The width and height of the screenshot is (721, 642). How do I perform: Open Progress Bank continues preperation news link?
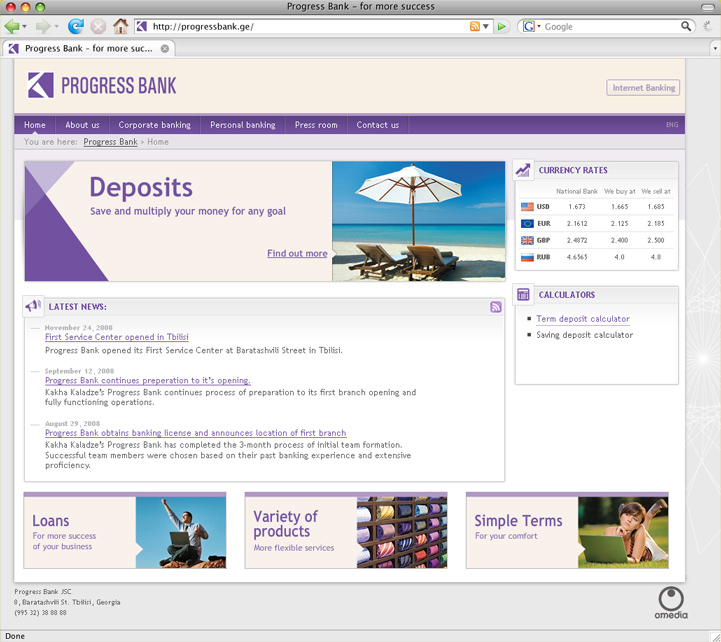pyautogui.click(x=148, y=381)
